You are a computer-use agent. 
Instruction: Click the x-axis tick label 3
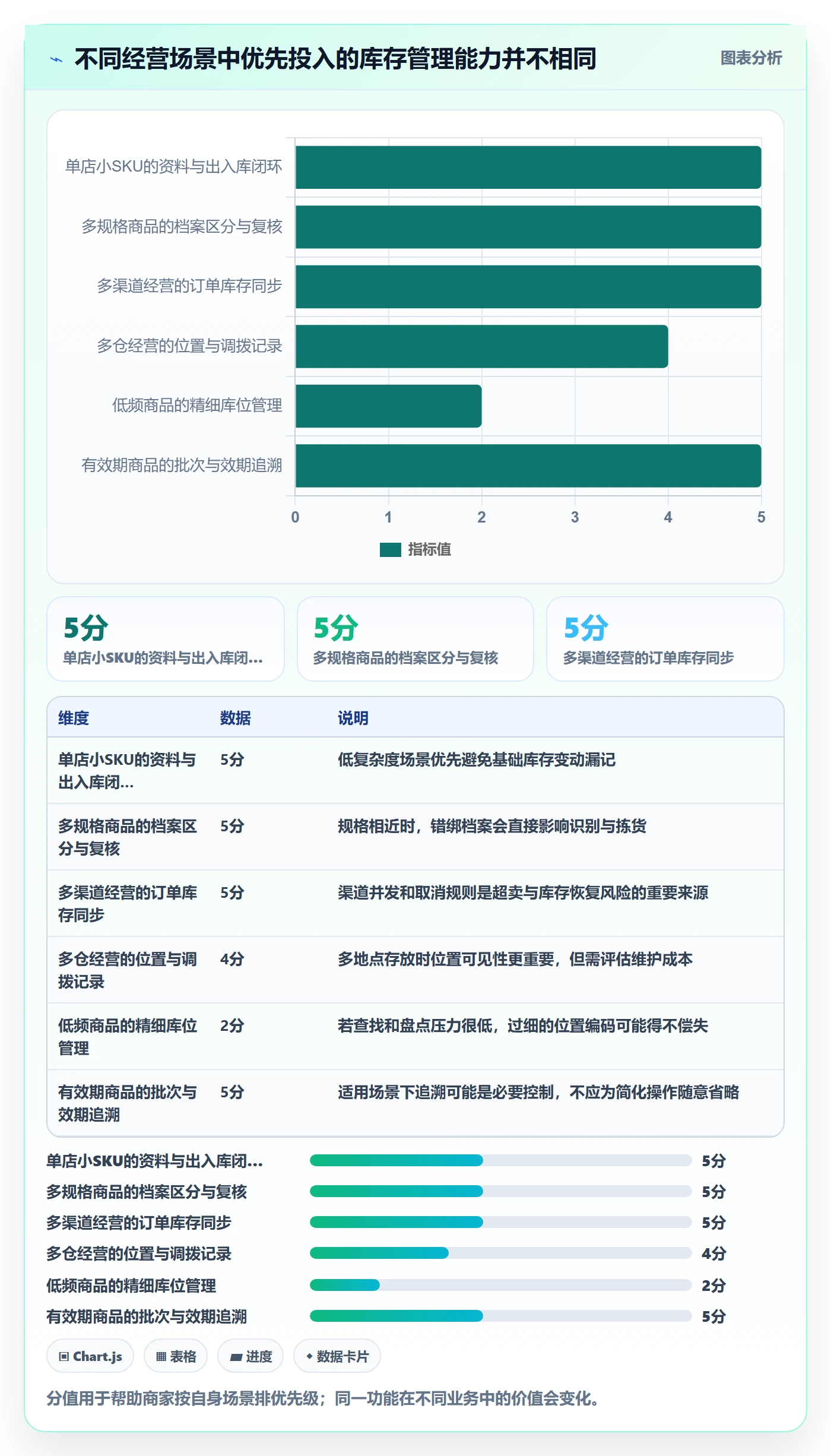(575, 517)
